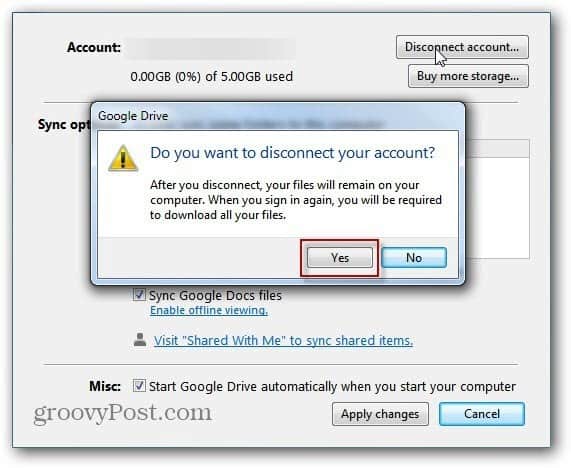The width and height of the screenshot is (571, 468).
Task: Click the Misc section label
Action: tap(105, 386)
